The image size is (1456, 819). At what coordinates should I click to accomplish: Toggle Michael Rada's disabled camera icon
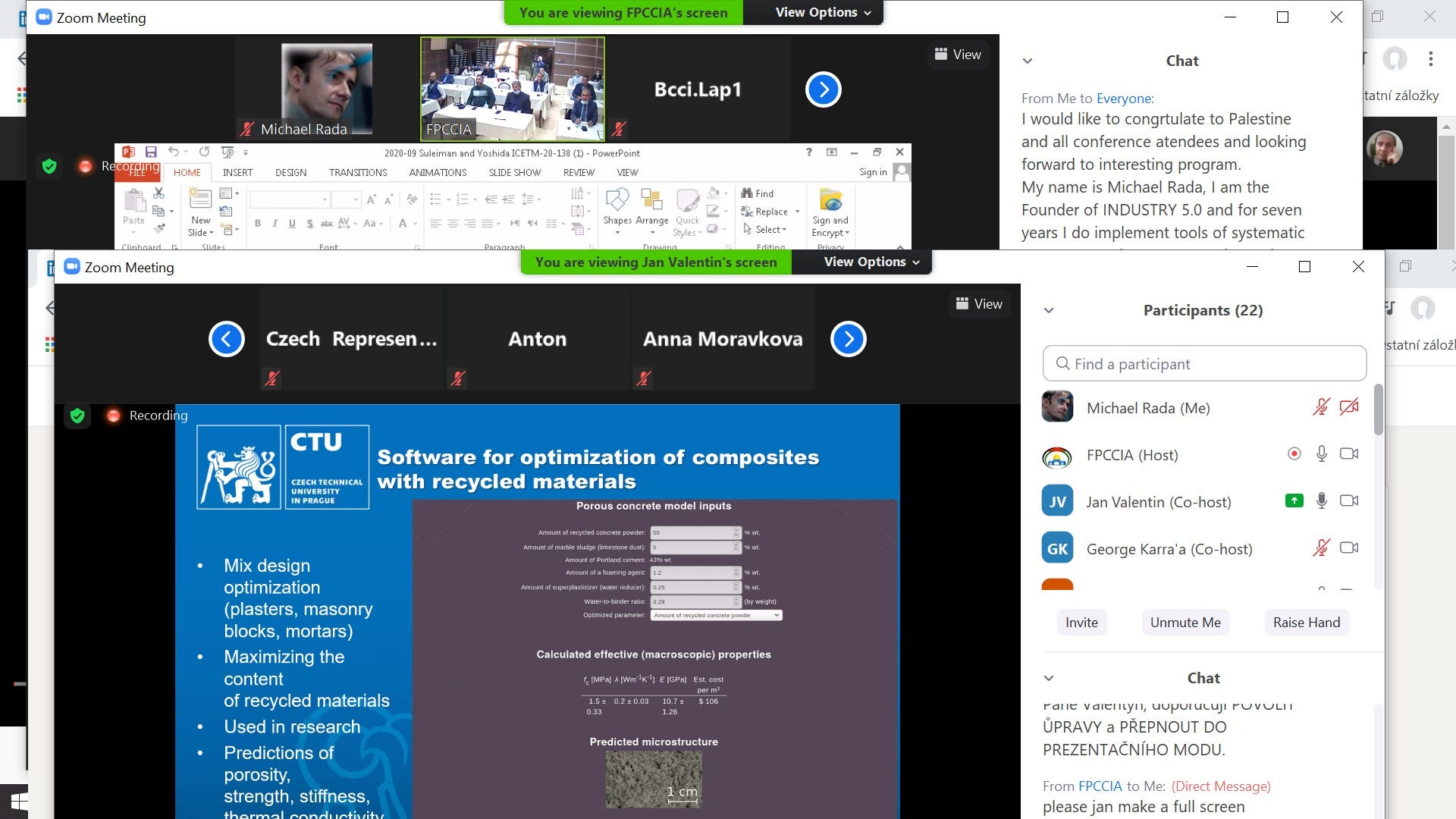pyautogui.click(x=1349, y=407)
